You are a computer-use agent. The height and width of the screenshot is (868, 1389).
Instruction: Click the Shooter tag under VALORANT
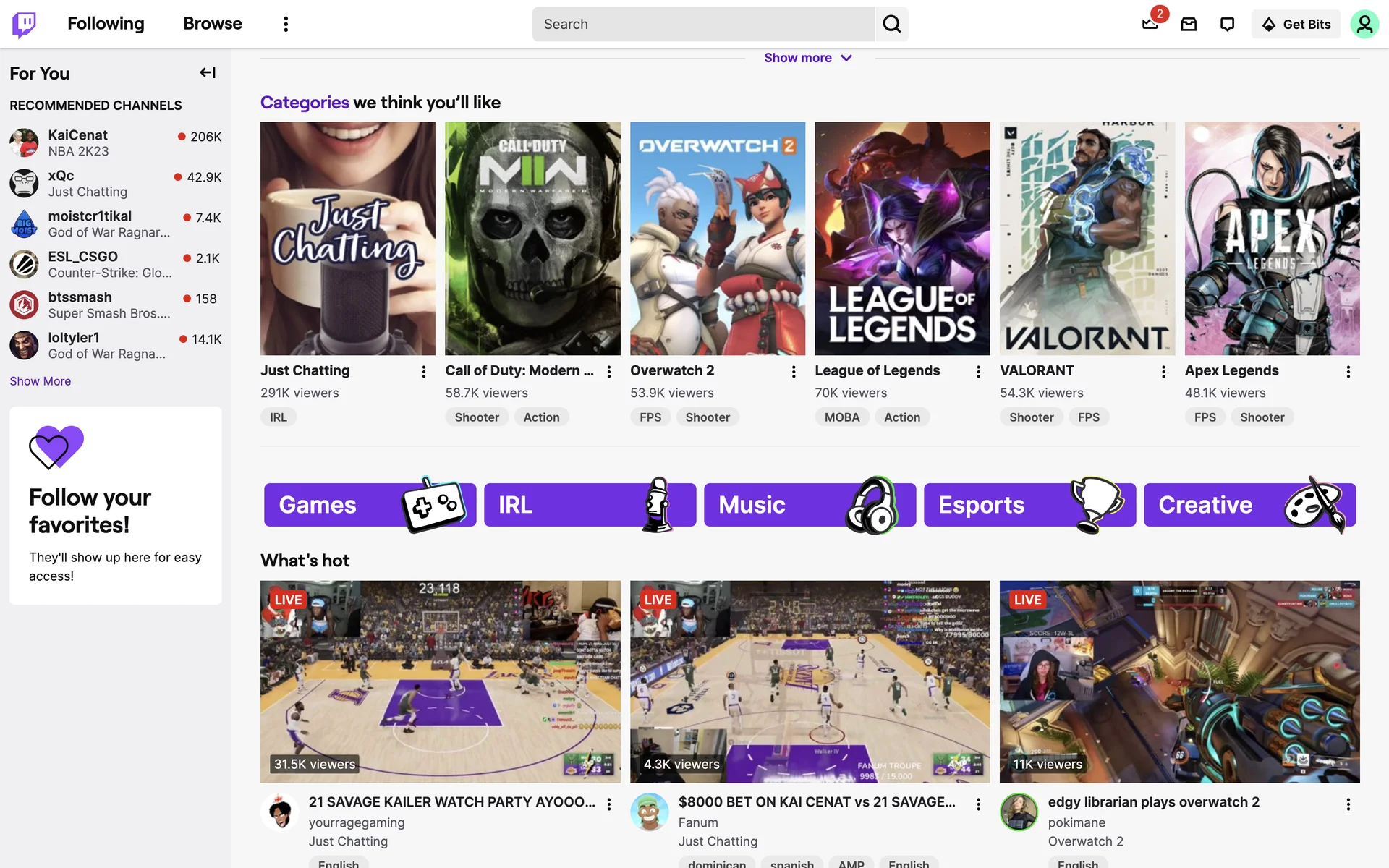click(1031, 417)
